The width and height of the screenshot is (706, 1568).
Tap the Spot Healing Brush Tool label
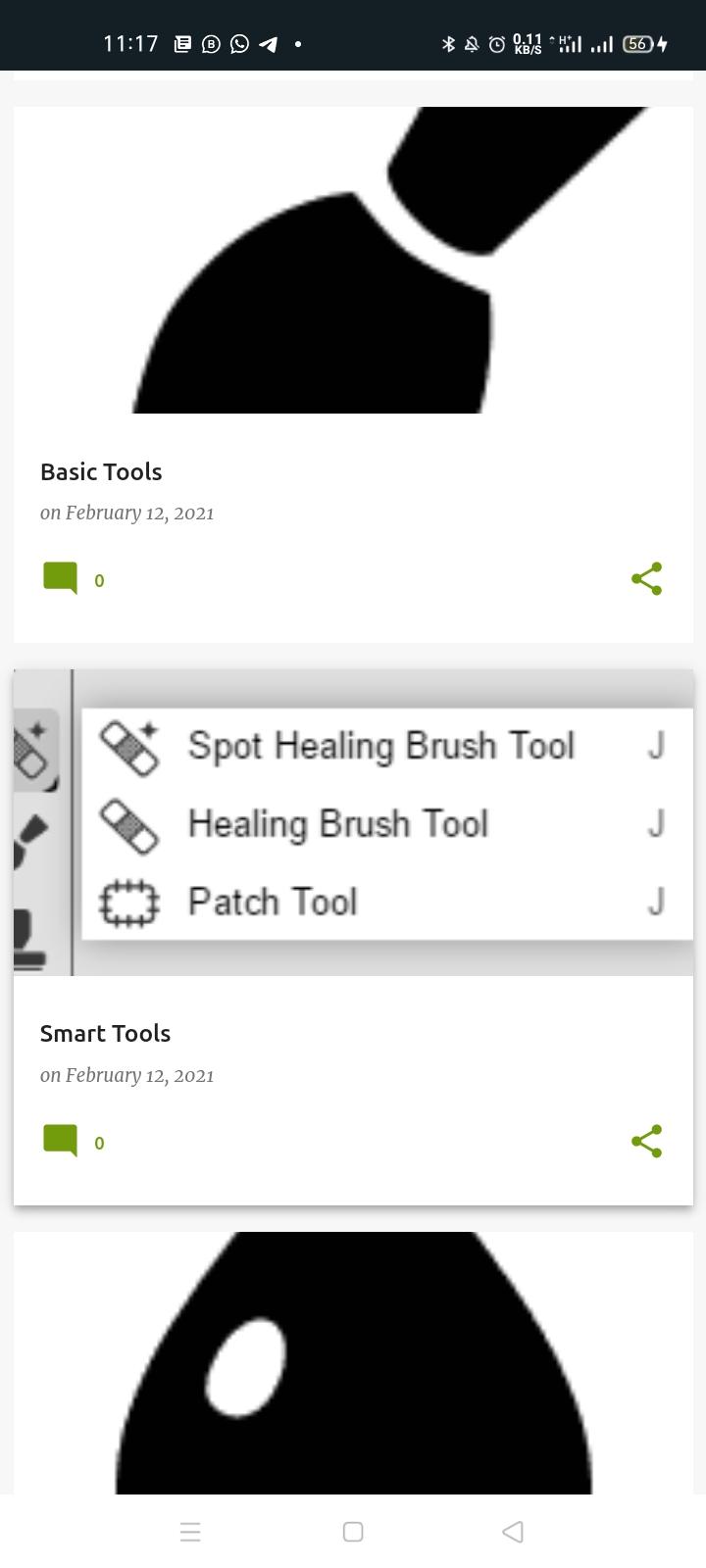coord(380,746)
